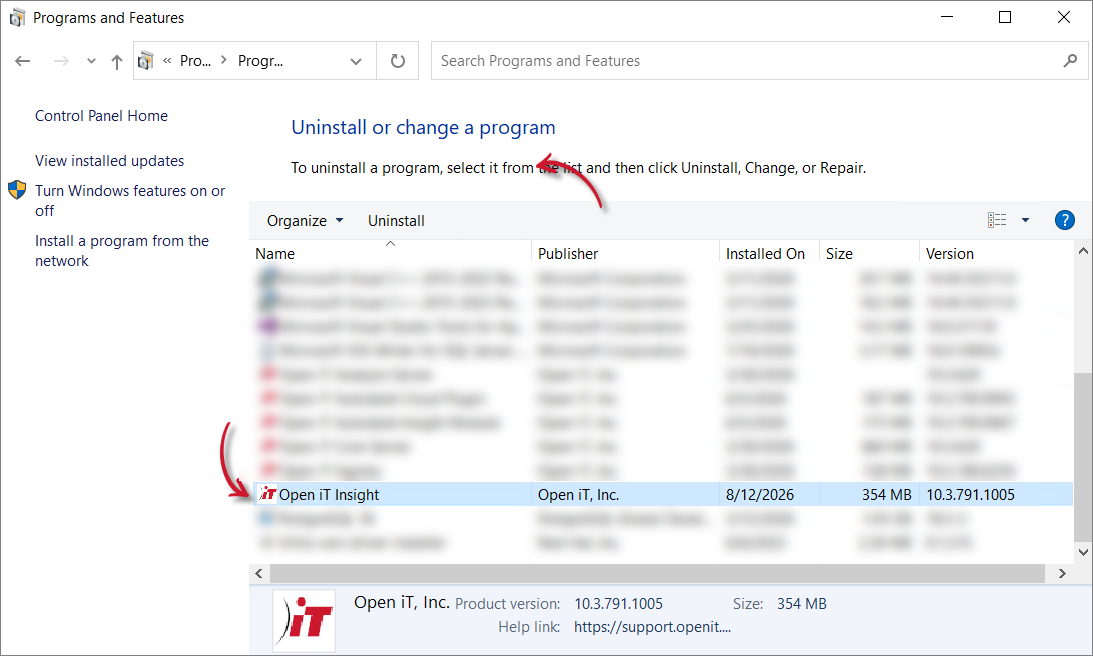The width and height of the screenshot is (1093, 656).
Task: Go up one folder level
Action: 117,62
